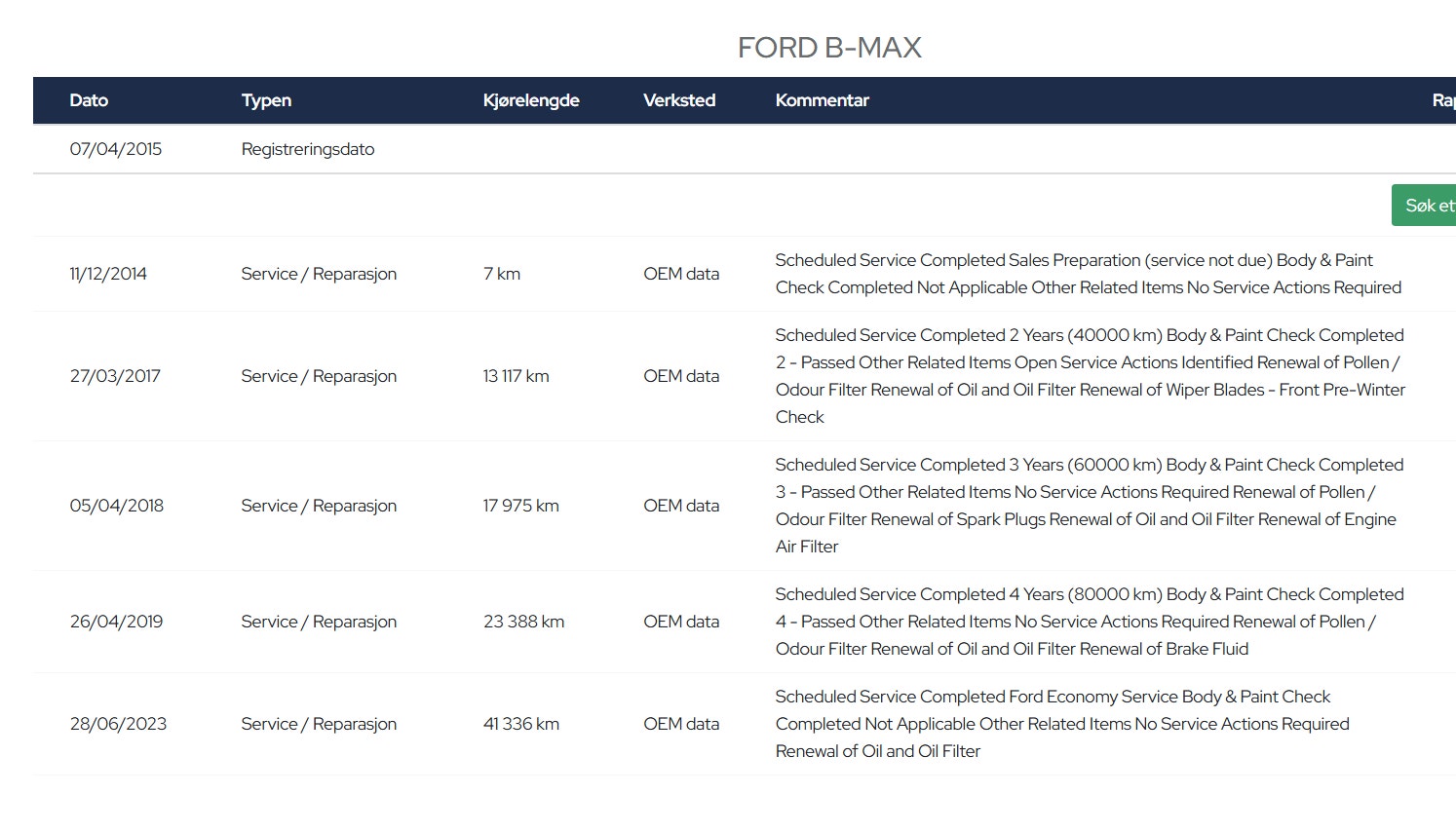The image size is (1456, 832).
Task: Select the date 05/04/2018
Action: click(x=117, y=506)
